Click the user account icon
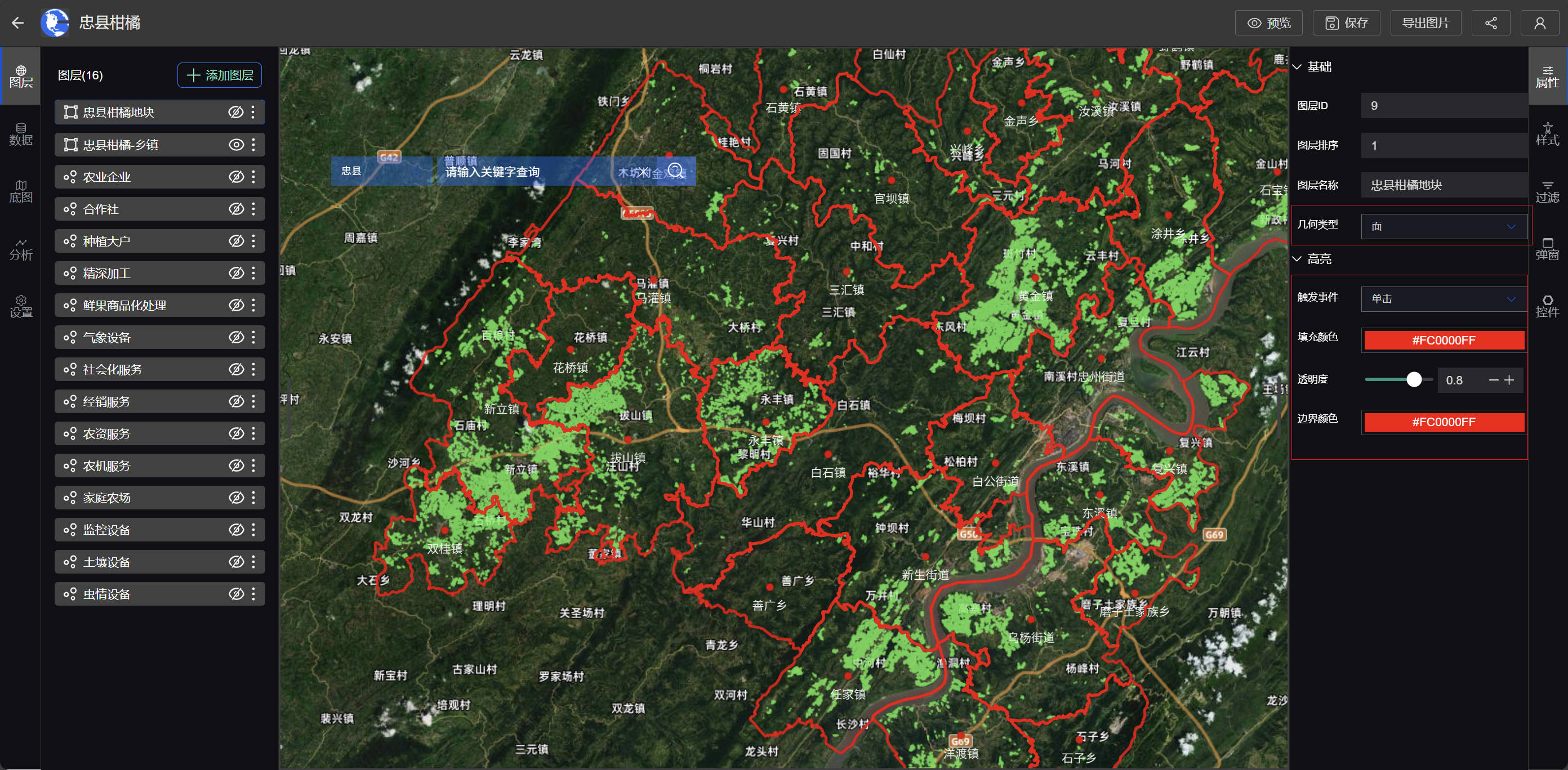Image resolution: width=1568 pixels, height=770 pixels. coord(1539,23)
